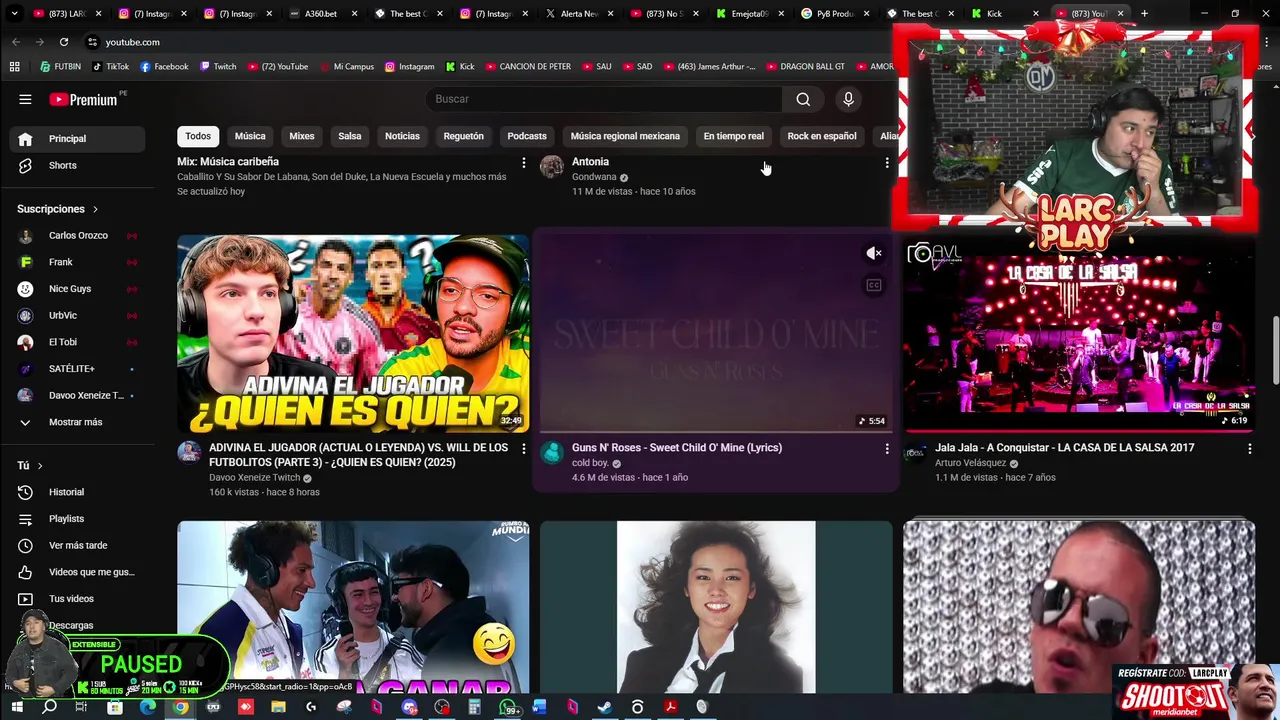
Task: Open the cold boy. channel avatar
Action: (552, 452)
